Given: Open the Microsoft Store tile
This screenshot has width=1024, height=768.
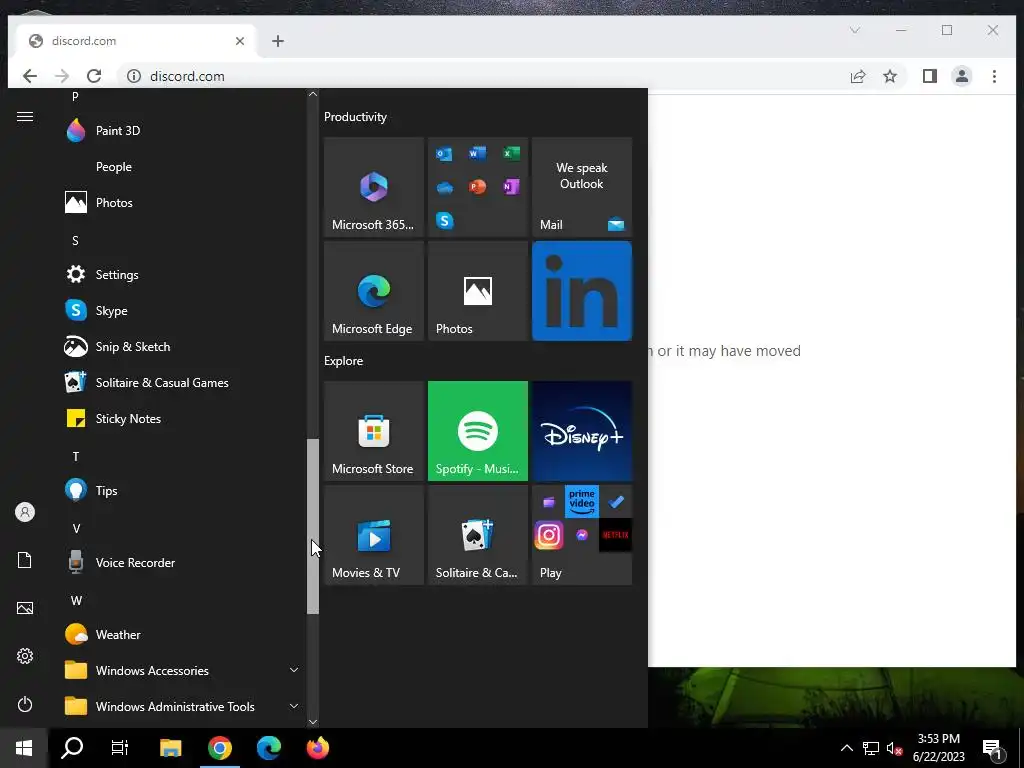Looking at the screenshot, I should pos(374,431).
